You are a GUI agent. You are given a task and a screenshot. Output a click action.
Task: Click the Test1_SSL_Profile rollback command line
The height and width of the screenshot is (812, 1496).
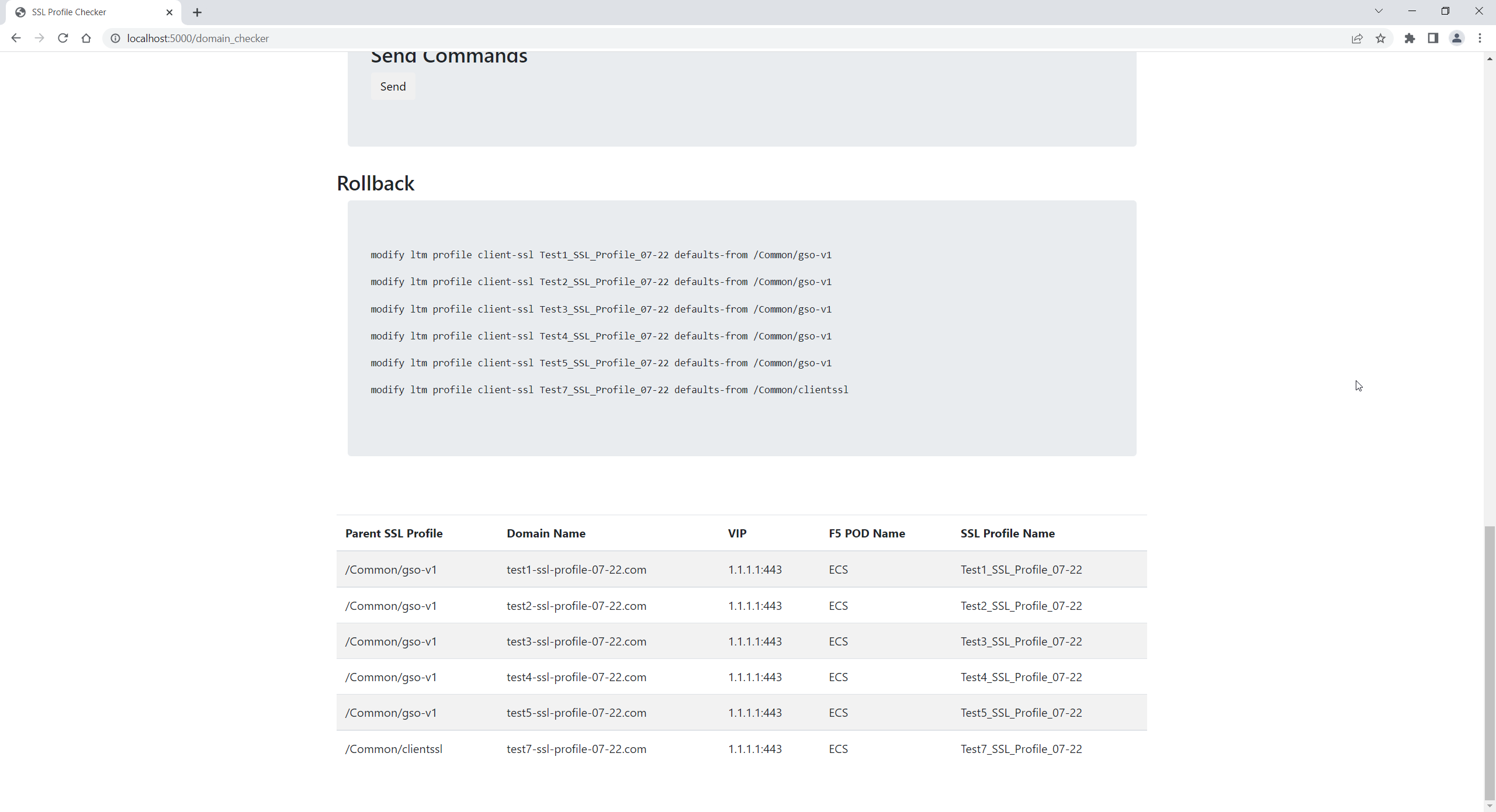click(601, 255)
